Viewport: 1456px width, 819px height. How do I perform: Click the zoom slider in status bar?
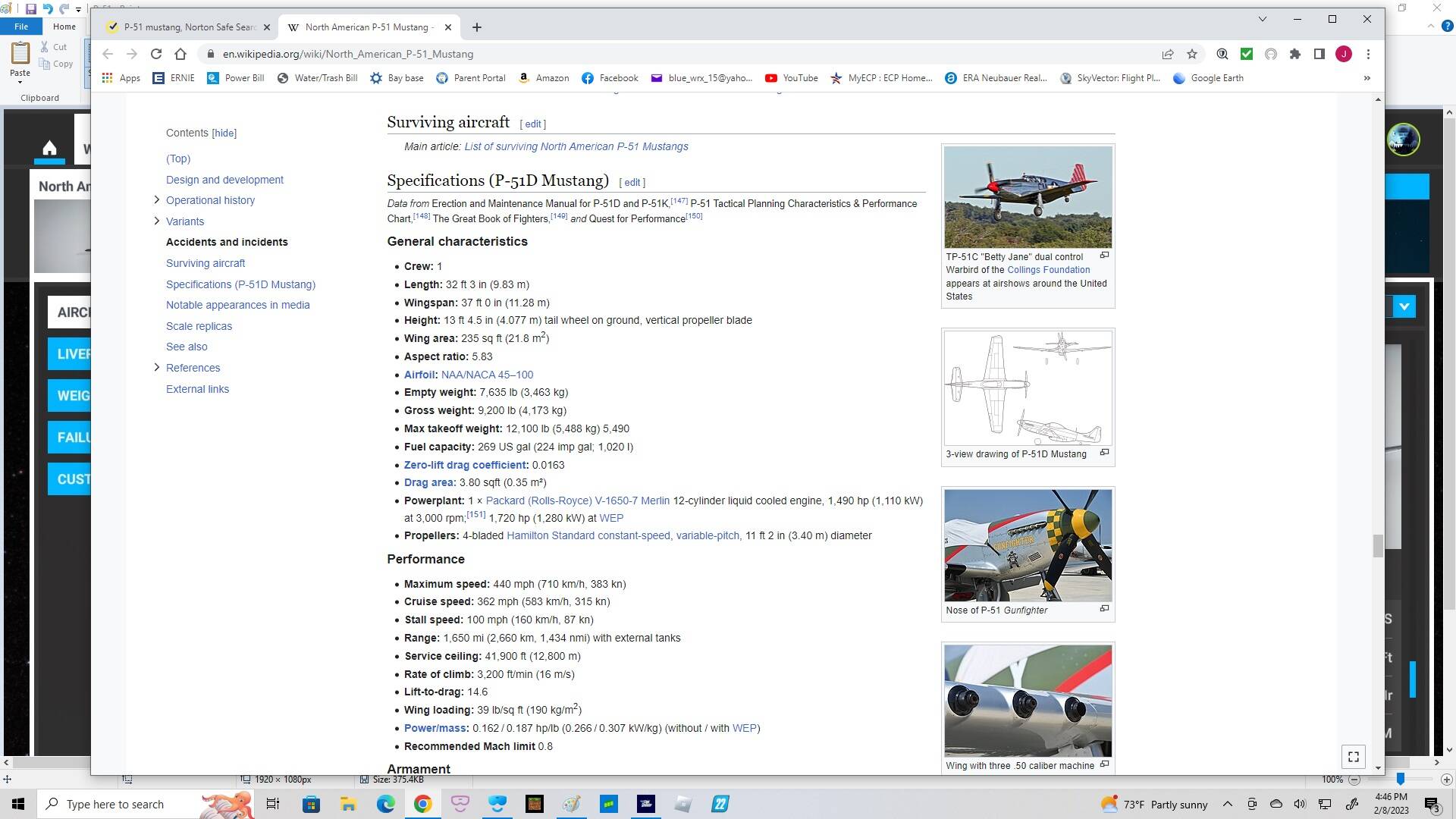[x=1400, y=779]
